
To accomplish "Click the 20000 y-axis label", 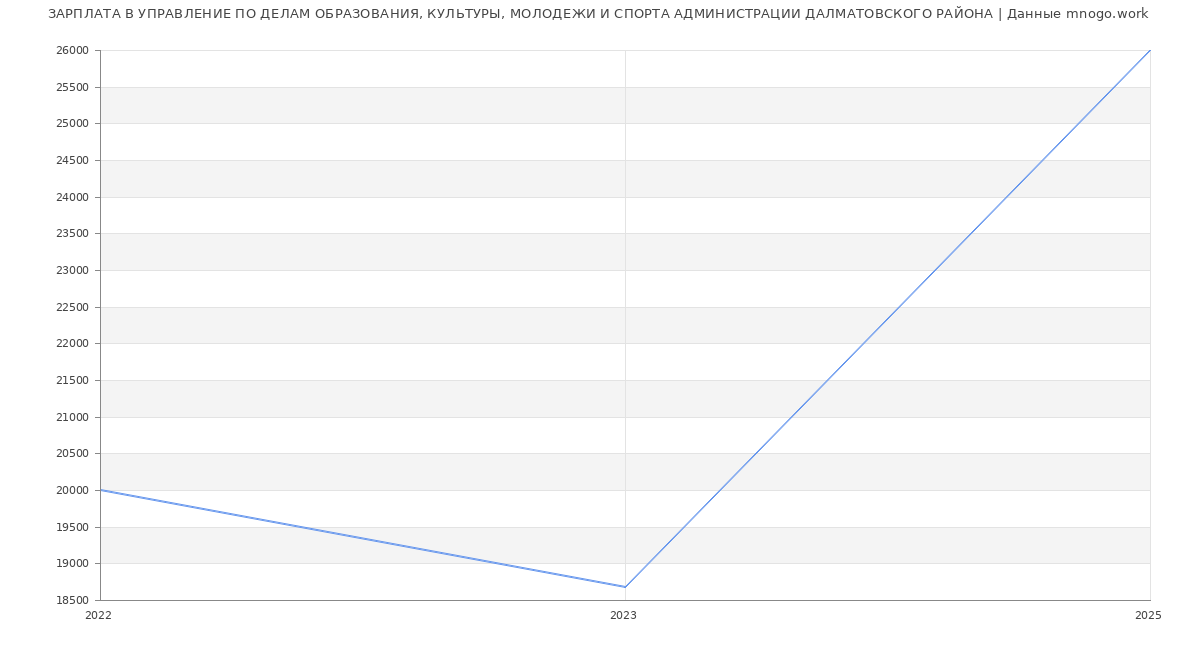I will click(x=74, y=491).
